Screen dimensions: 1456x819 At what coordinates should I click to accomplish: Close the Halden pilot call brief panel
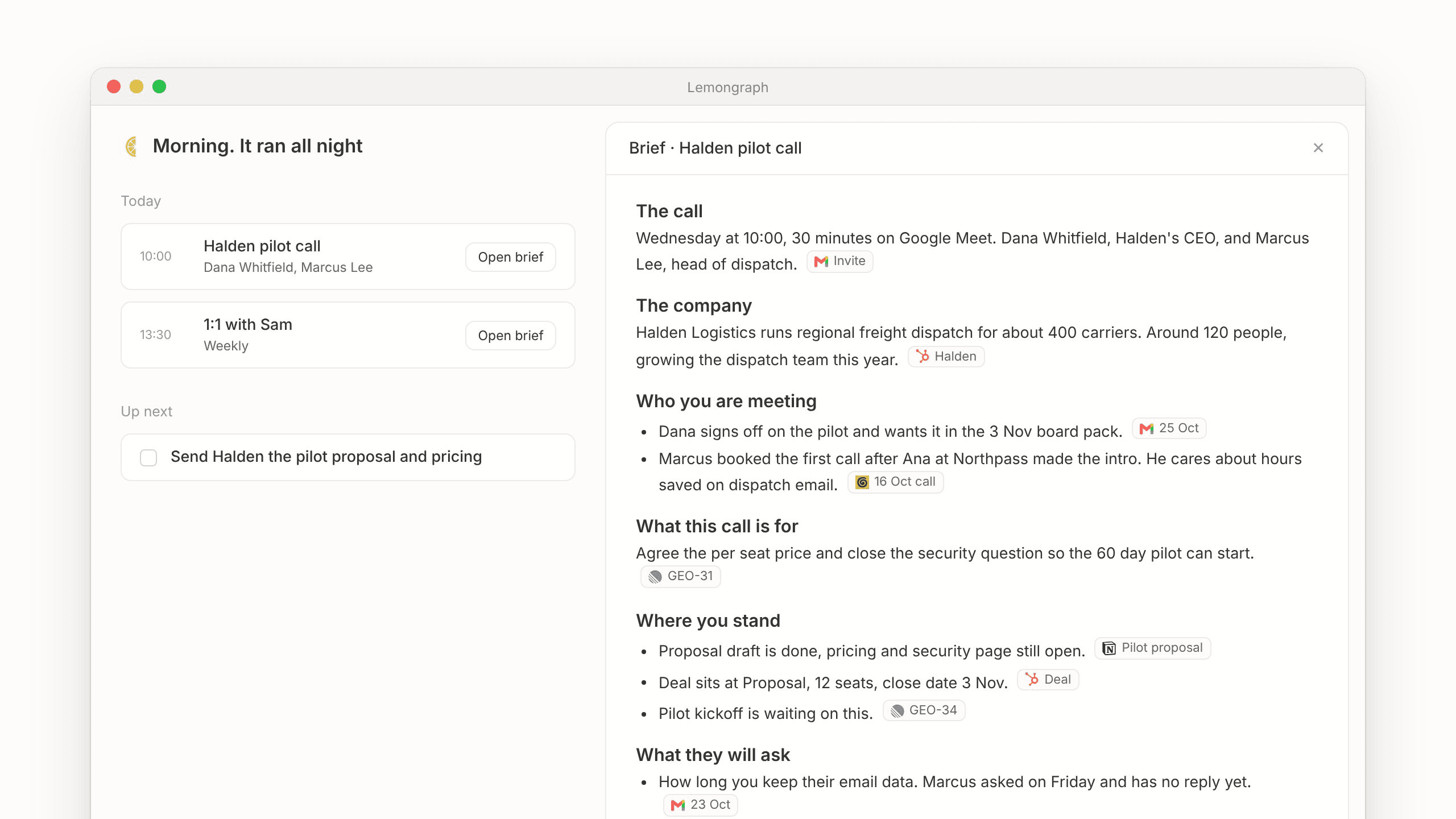1318,148
